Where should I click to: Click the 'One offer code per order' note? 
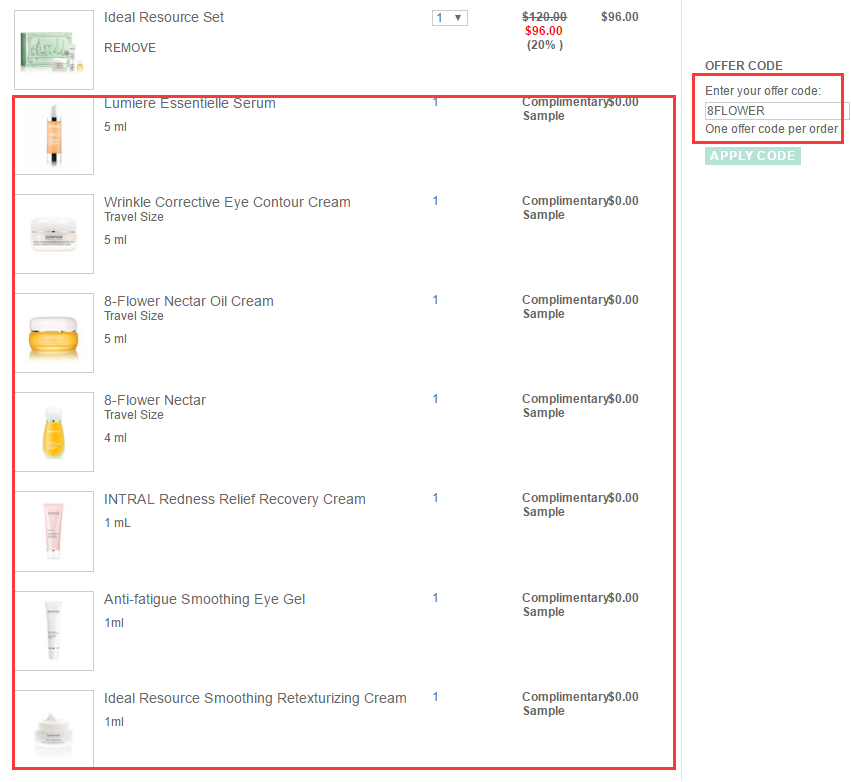[x=771, y=129]
